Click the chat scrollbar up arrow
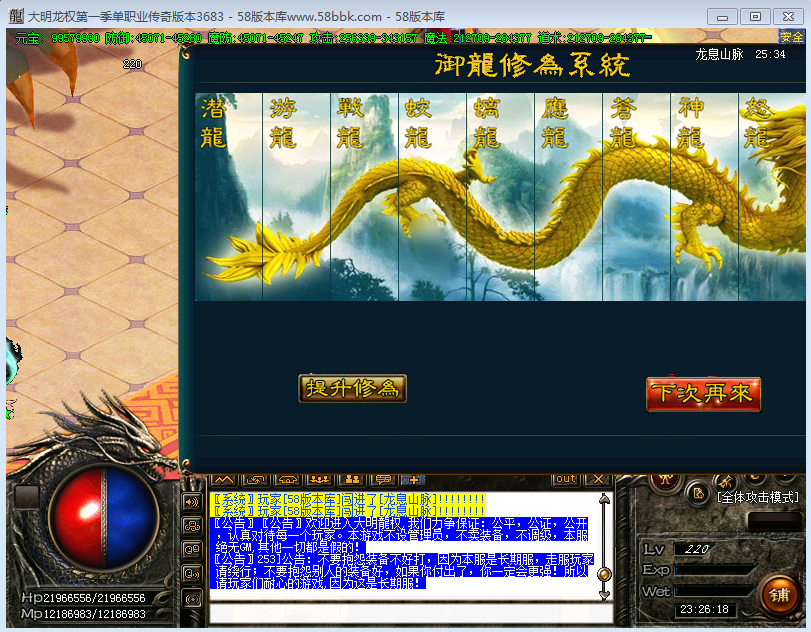Viewport: 811px width, 632px height. (x=604, y=499)
